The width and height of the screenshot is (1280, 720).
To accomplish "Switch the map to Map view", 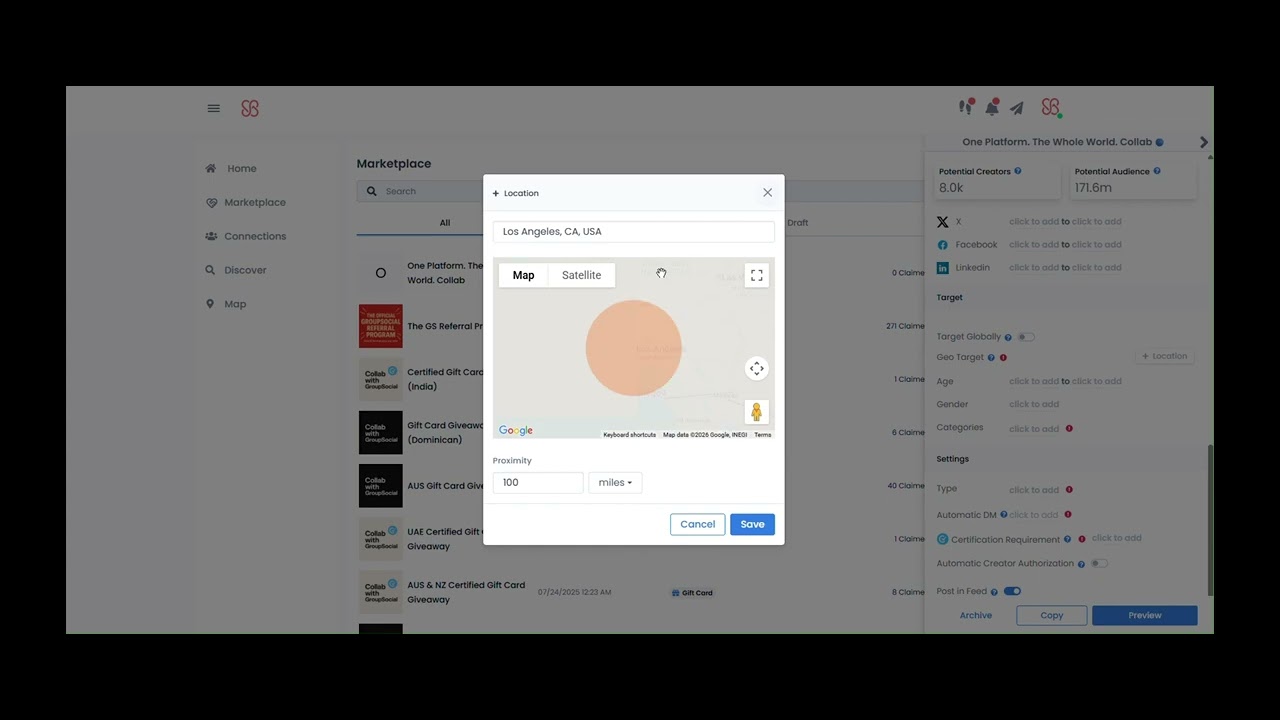I will [x=523, y=275].
